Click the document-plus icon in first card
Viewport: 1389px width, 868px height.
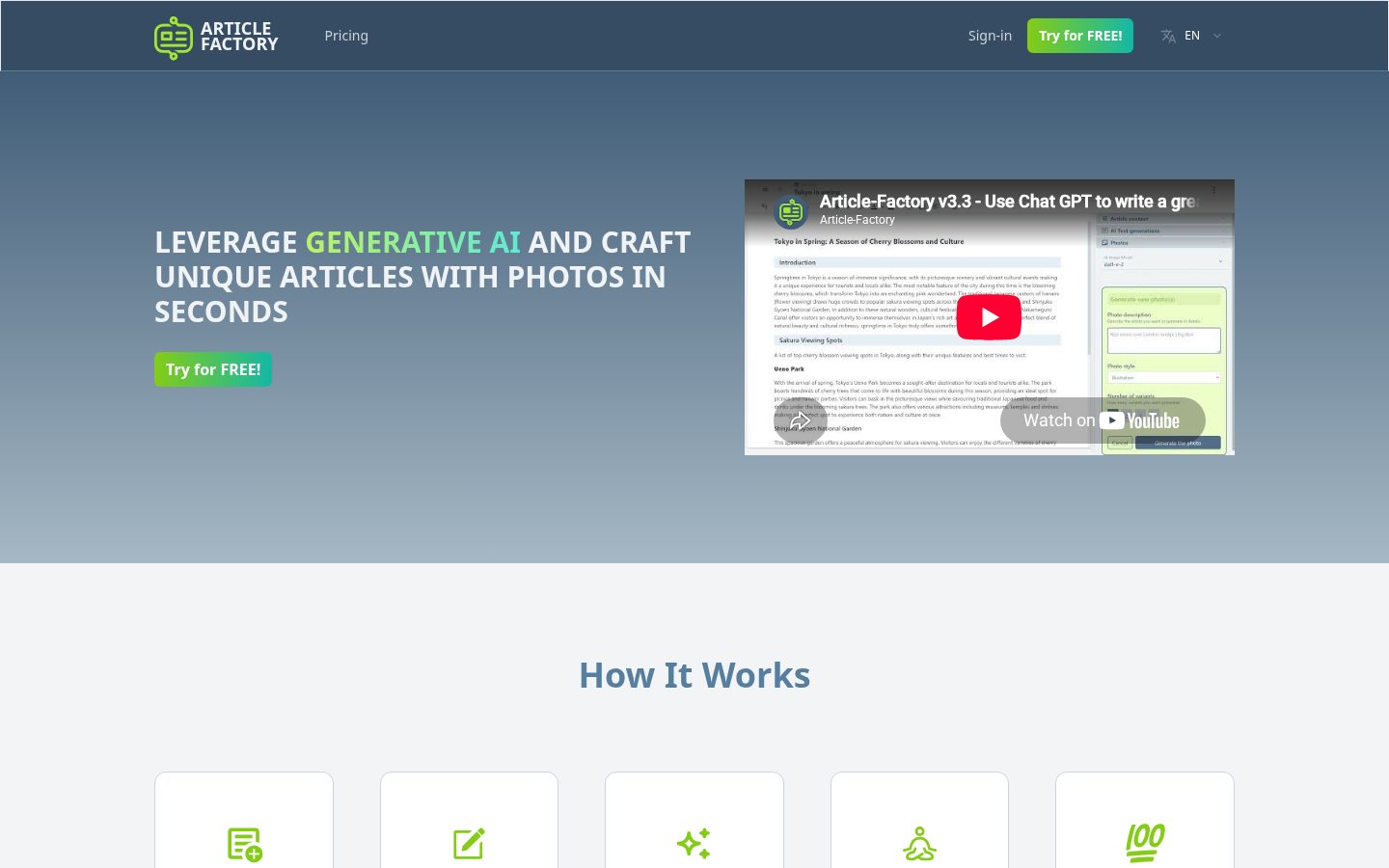tap(244, 844)
